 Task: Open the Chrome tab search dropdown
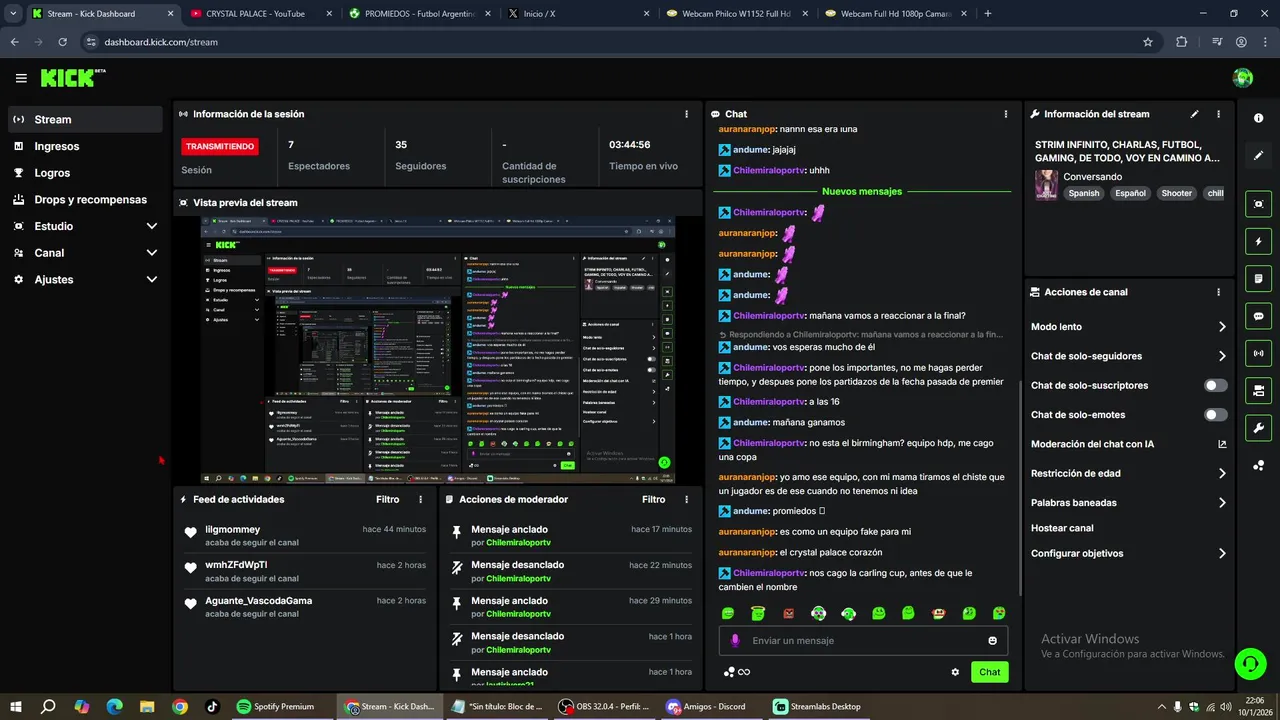(13, 13)
